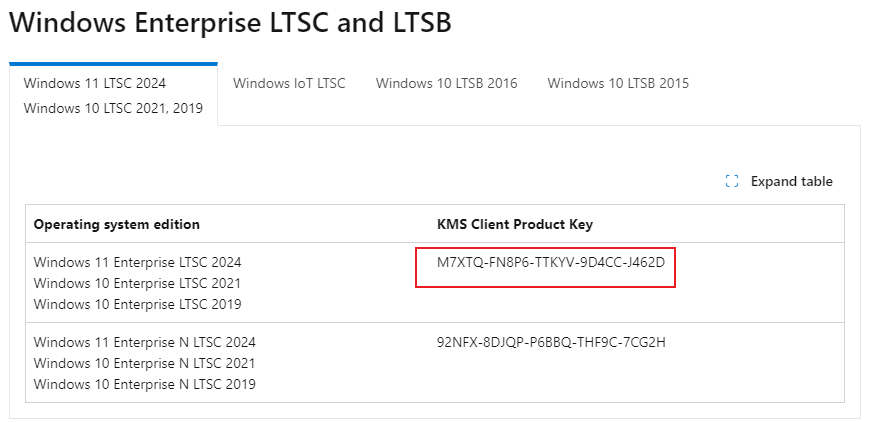
Task: Click 'Windows 11 Enterprise LTSC 2024' in first row
Action: pyautogui.click(x=137, y=262)
